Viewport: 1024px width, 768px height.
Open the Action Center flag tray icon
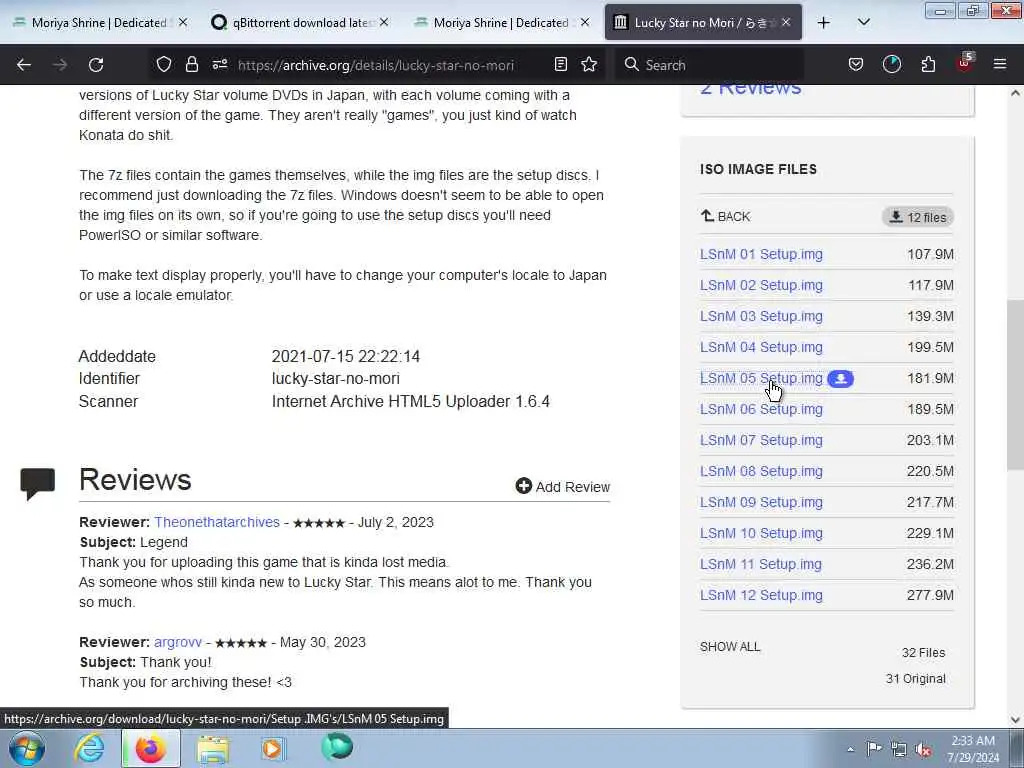click(873, 749)
